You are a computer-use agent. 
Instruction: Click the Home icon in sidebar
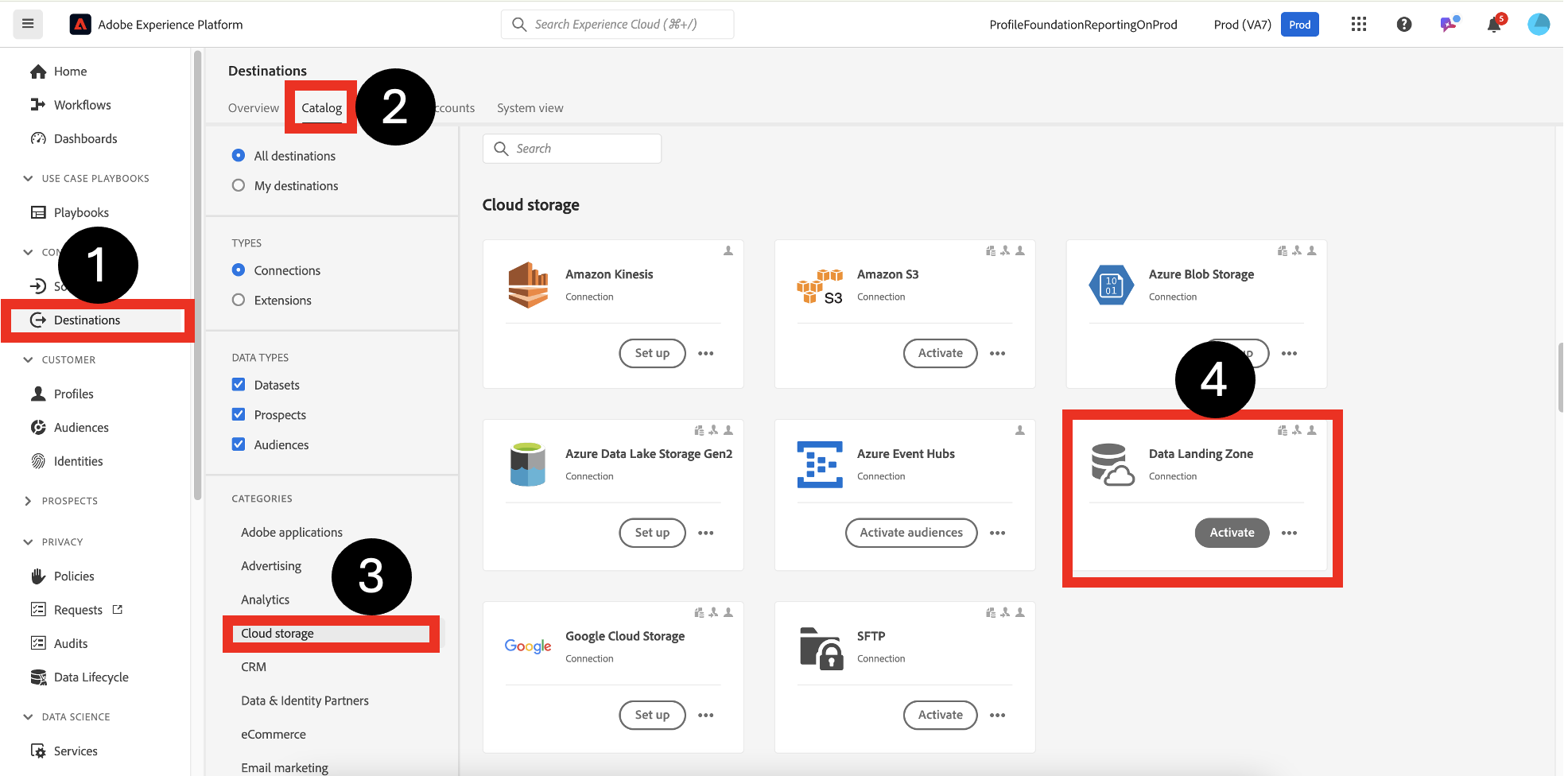pos(38,72)
